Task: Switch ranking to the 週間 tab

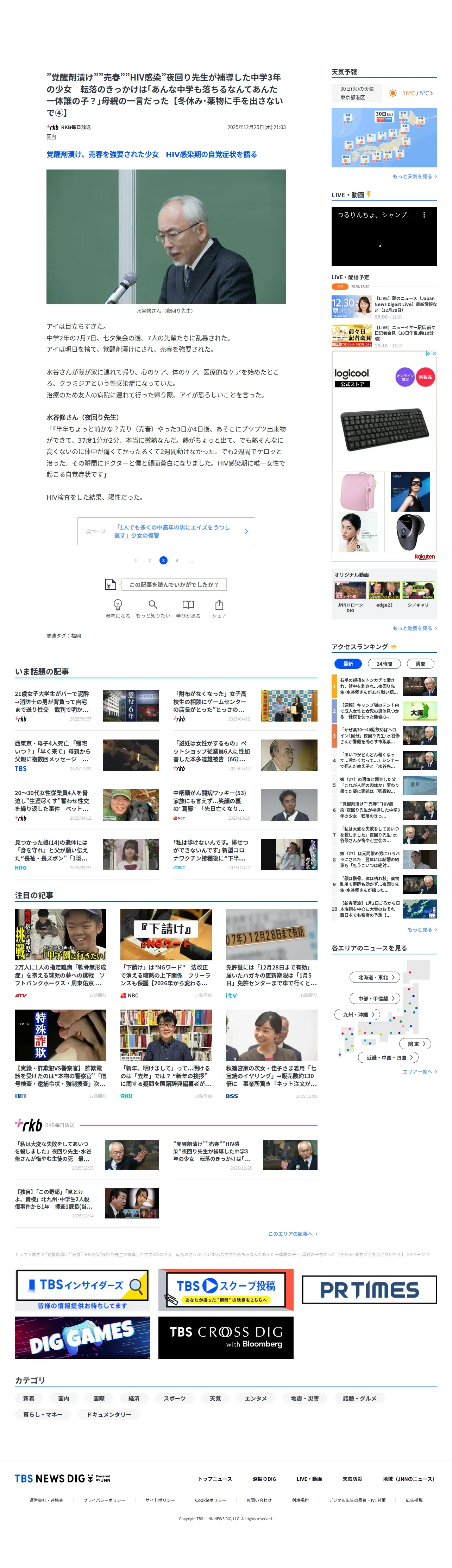Action: point(420,664)
